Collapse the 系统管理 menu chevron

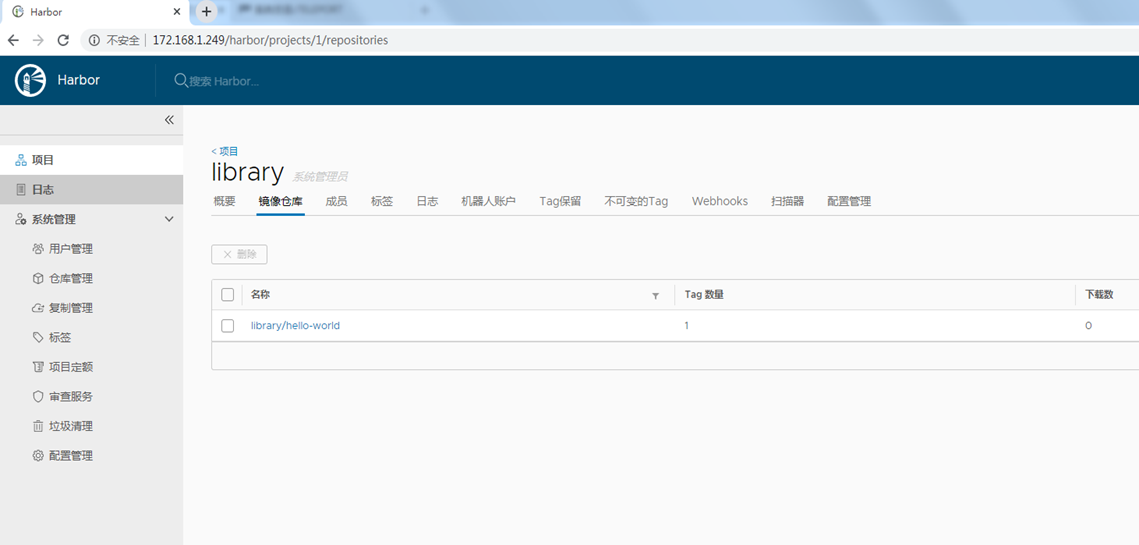click(169, 219)
